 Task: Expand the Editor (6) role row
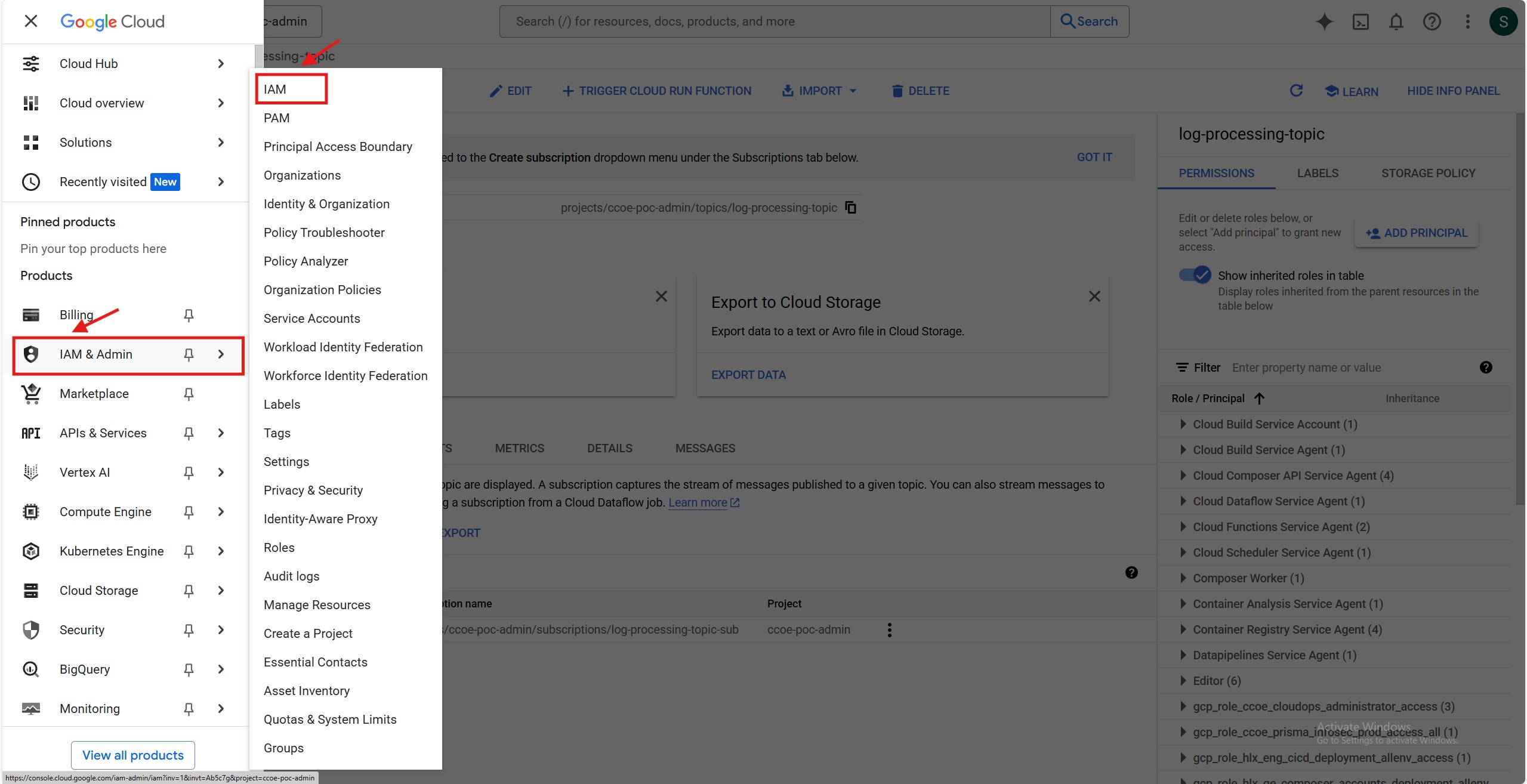coord(1183,681)
